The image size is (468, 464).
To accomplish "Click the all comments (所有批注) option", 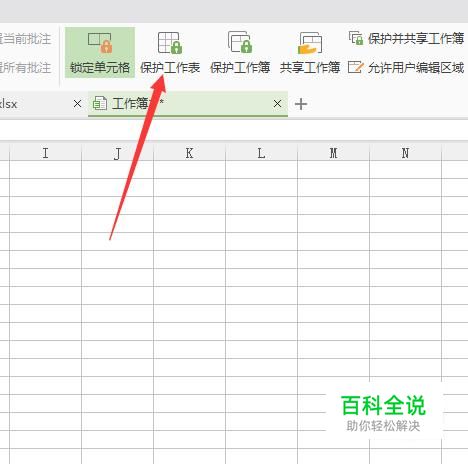I will pyautogui.click(x=25, y=68).
